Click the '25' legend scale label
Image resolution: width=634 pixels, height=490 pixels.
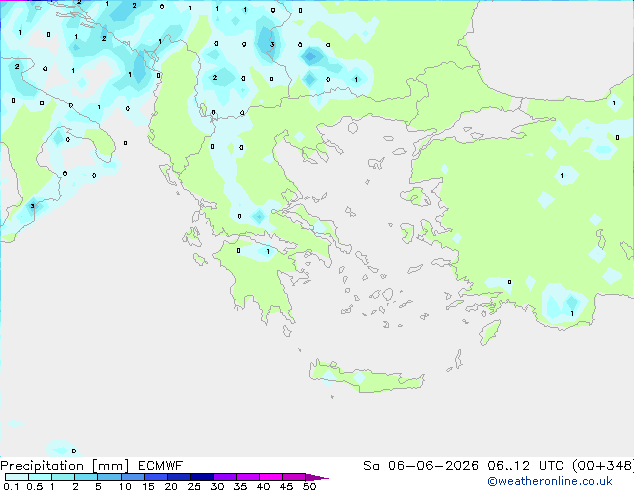(194, 486)
